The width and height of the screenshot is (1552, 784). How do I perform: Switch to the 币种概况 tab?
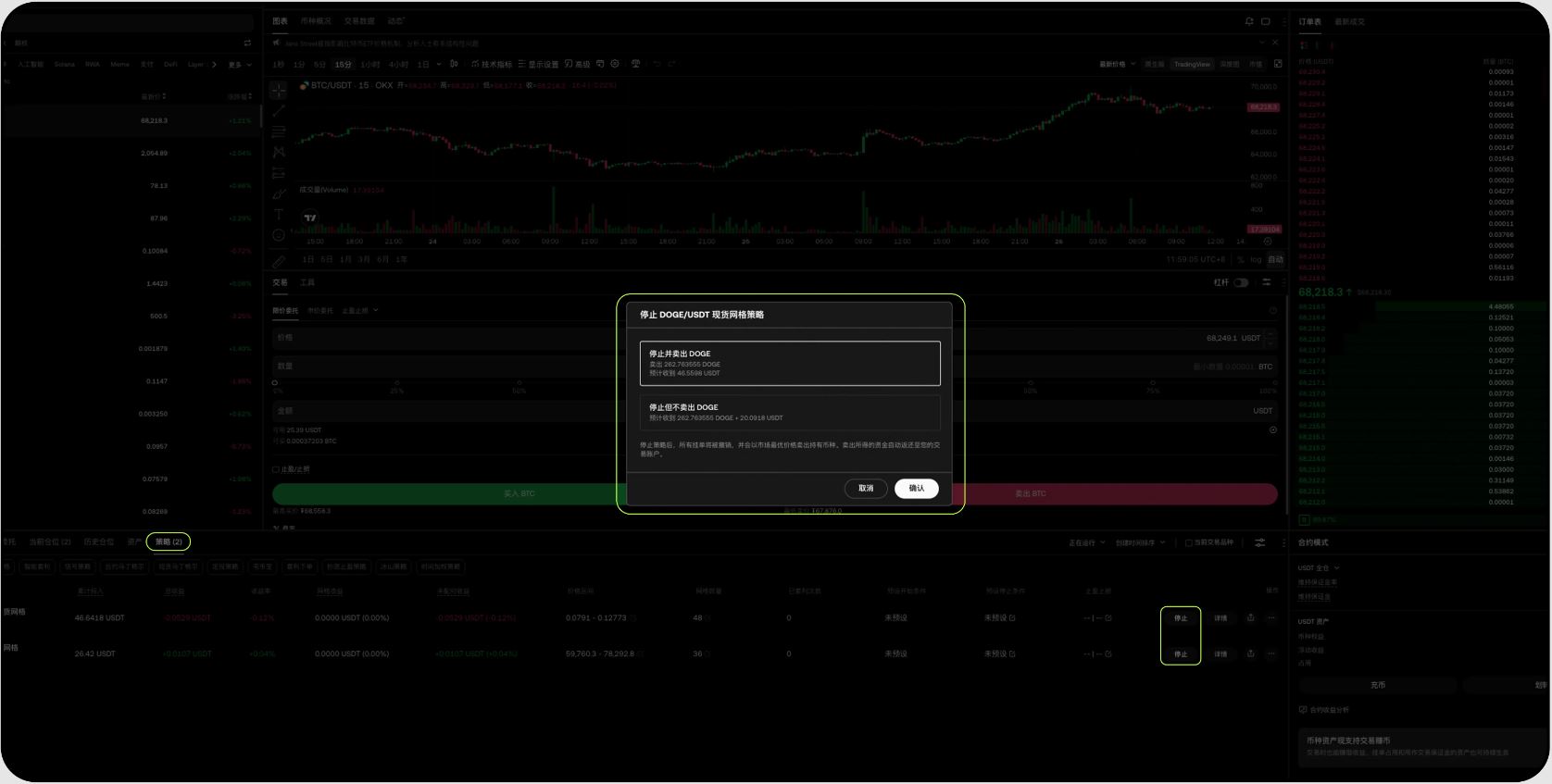(x=315, y=21)
